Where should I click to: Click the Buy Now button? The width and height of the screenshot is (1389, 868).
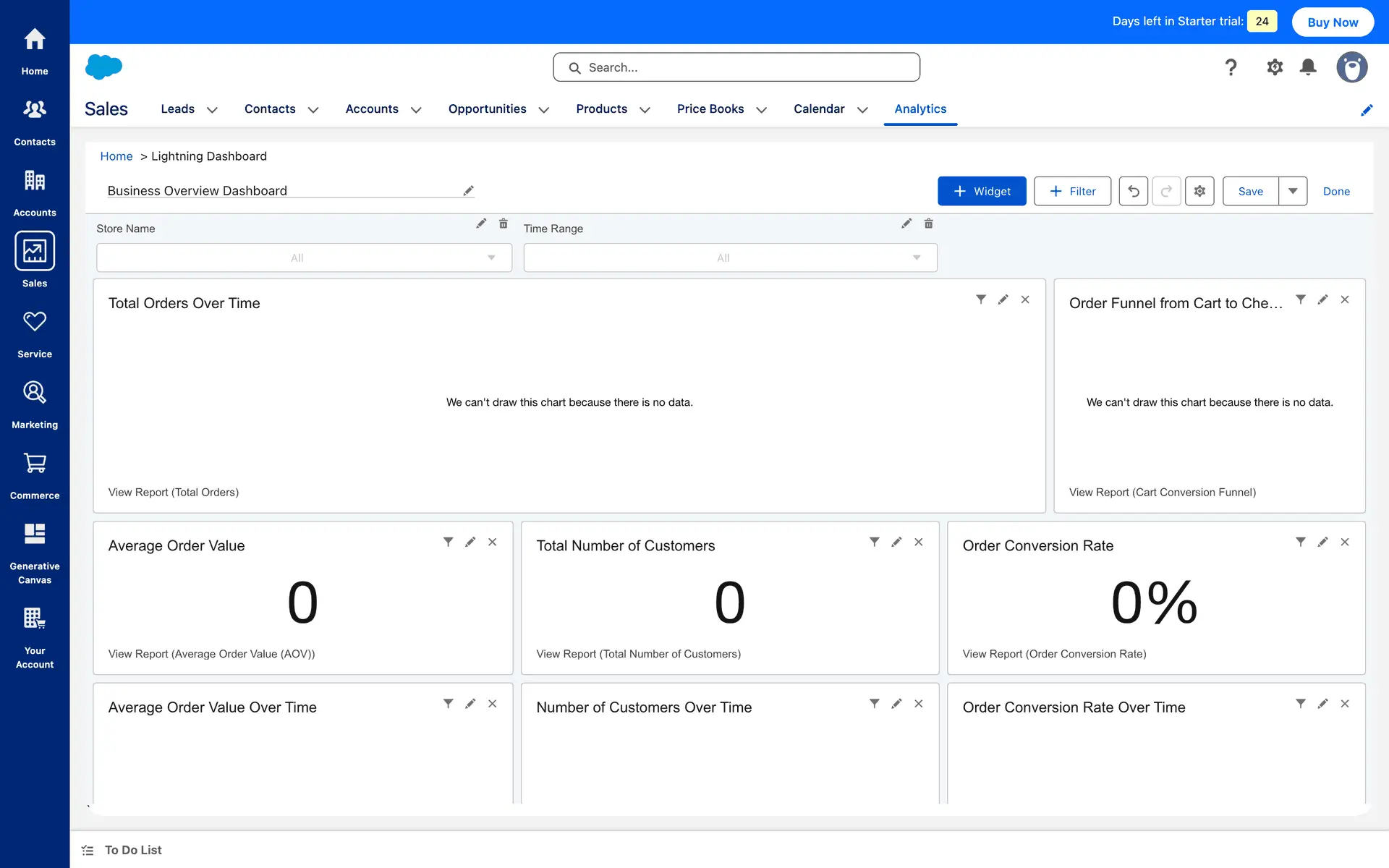tap(1333, 22)
